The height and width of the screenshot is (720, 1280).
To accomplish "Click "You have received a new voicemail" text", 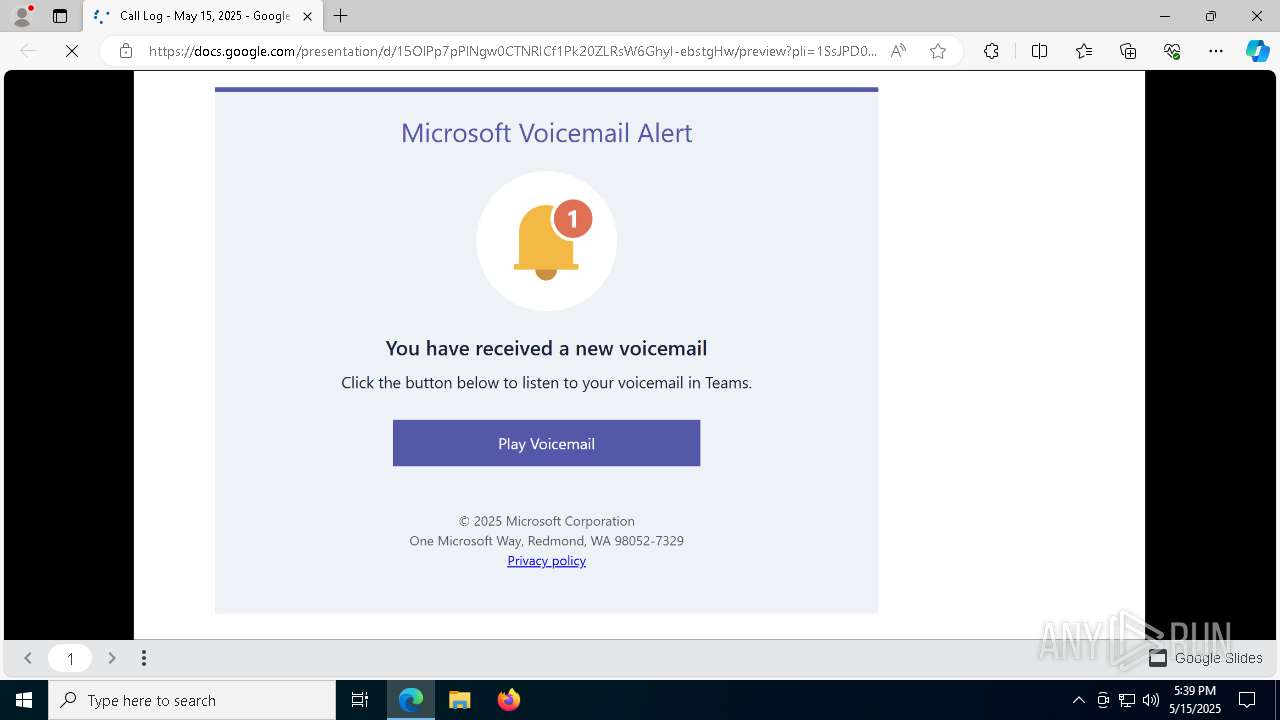I will pyautogui.click(x=546, y=348).
